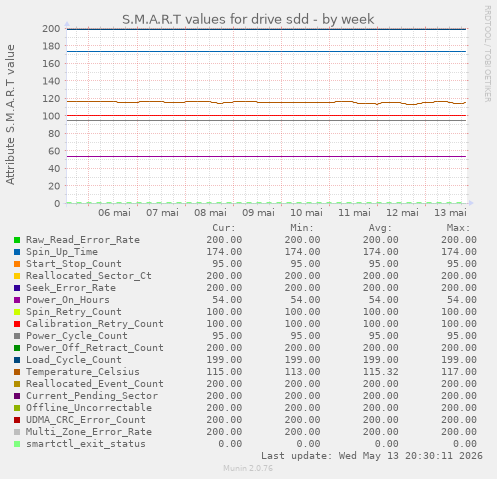497x479 pixels.
Task: Click the Power_On_Hours current value 54.00
Action: coord(227,300)
